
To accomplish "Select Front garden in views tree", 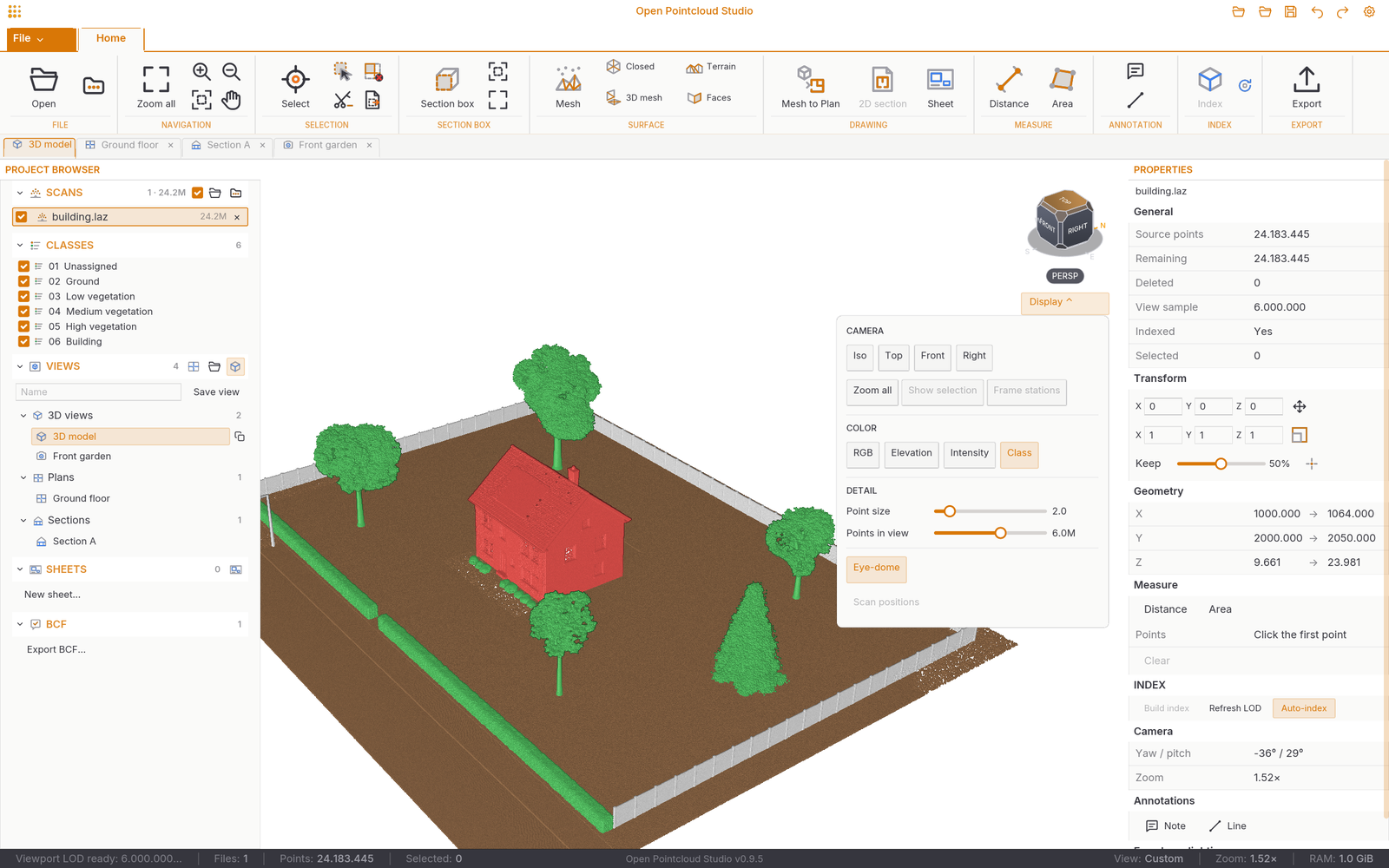I will coord(82,457).
